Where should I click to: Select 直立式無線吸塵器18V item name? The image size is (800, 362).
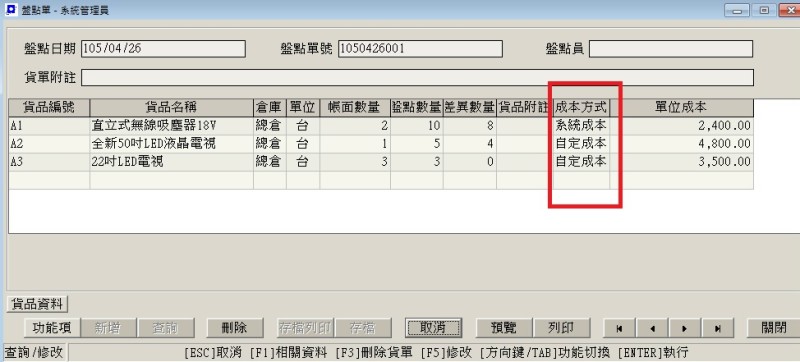(171, 126)
